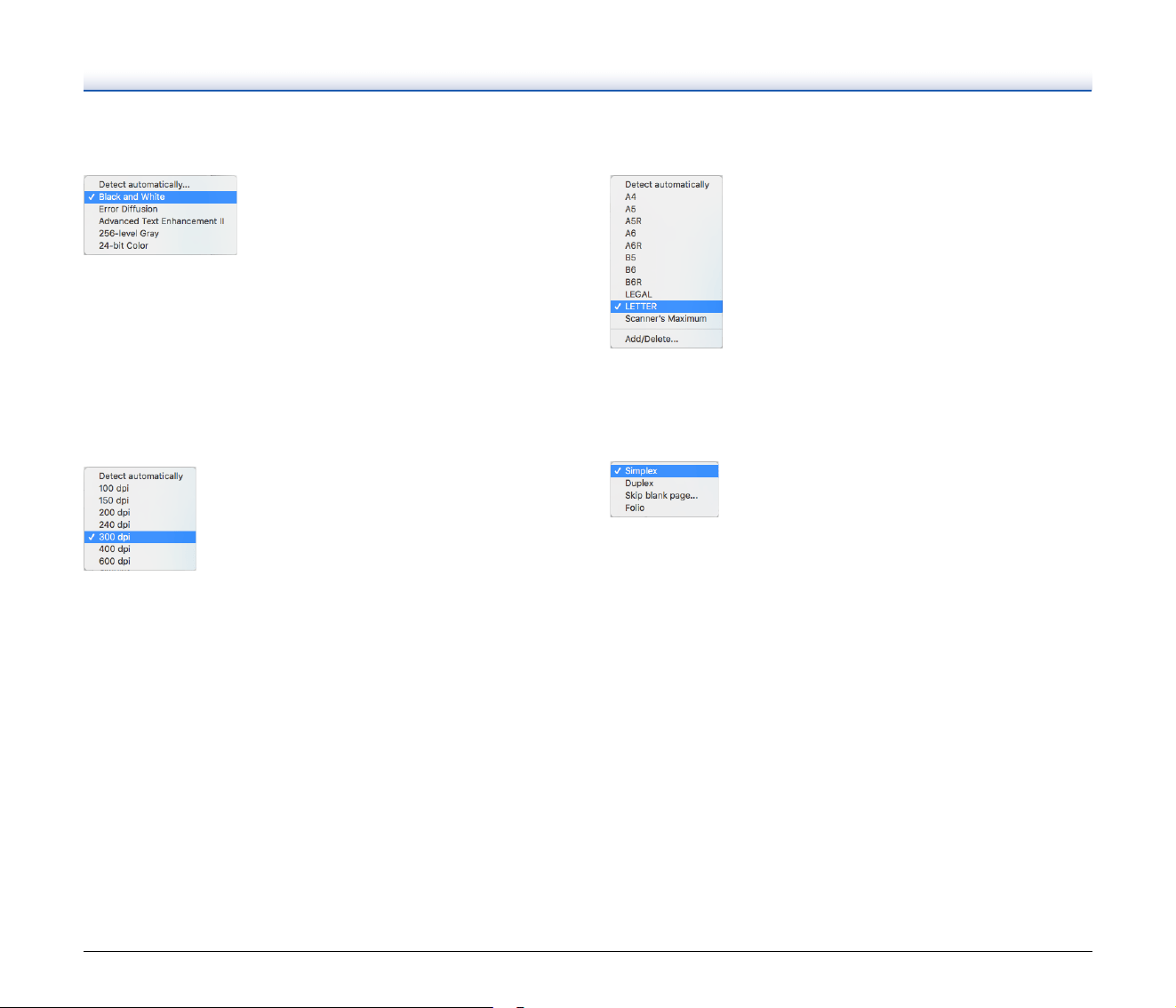
Task: Select 24-bit Color mode
Action: pyautogui.click(x=160, y=246)
